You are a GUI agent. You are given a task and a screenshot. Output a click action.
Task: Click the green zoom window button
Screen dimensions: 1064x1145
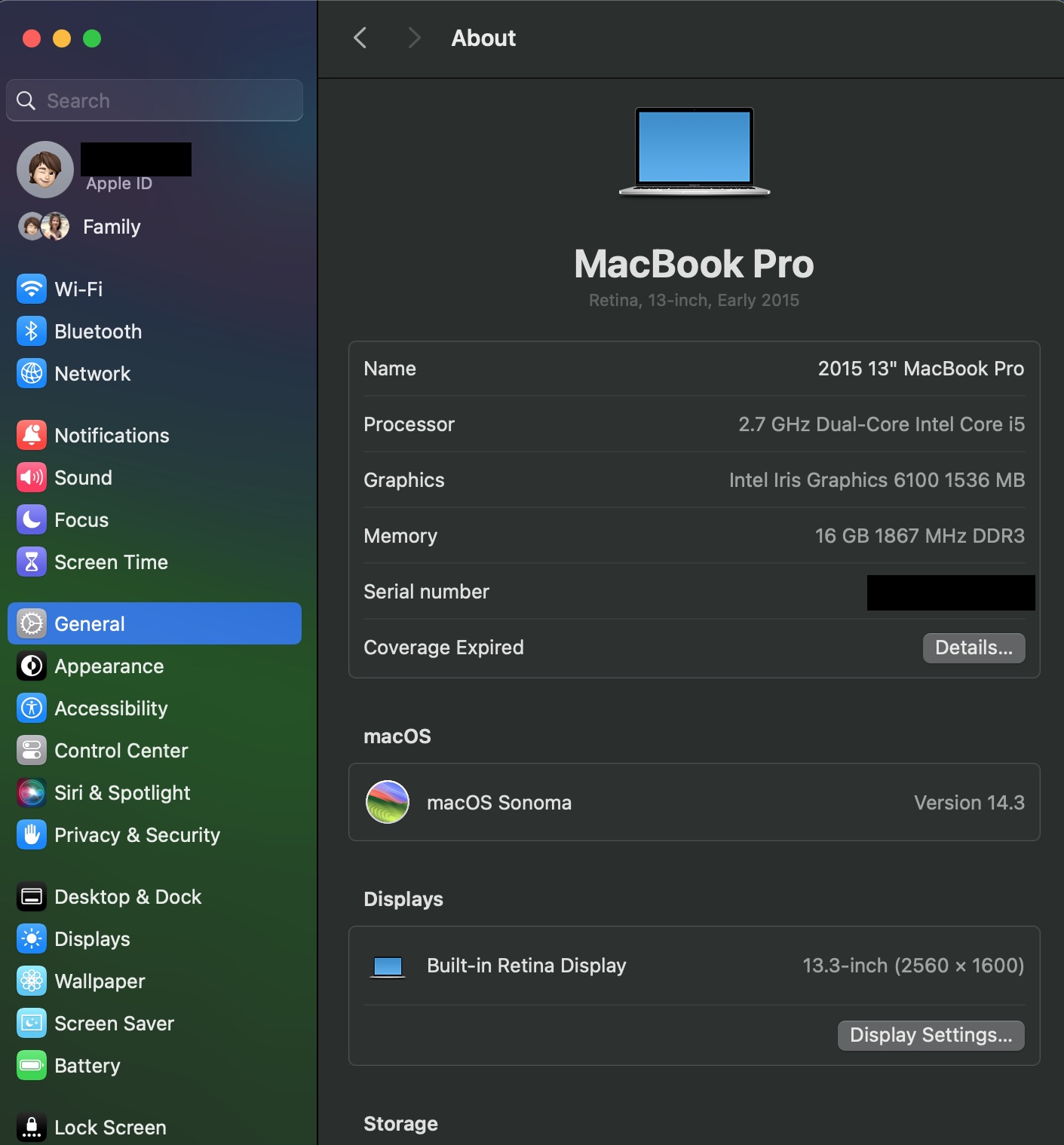92,38
